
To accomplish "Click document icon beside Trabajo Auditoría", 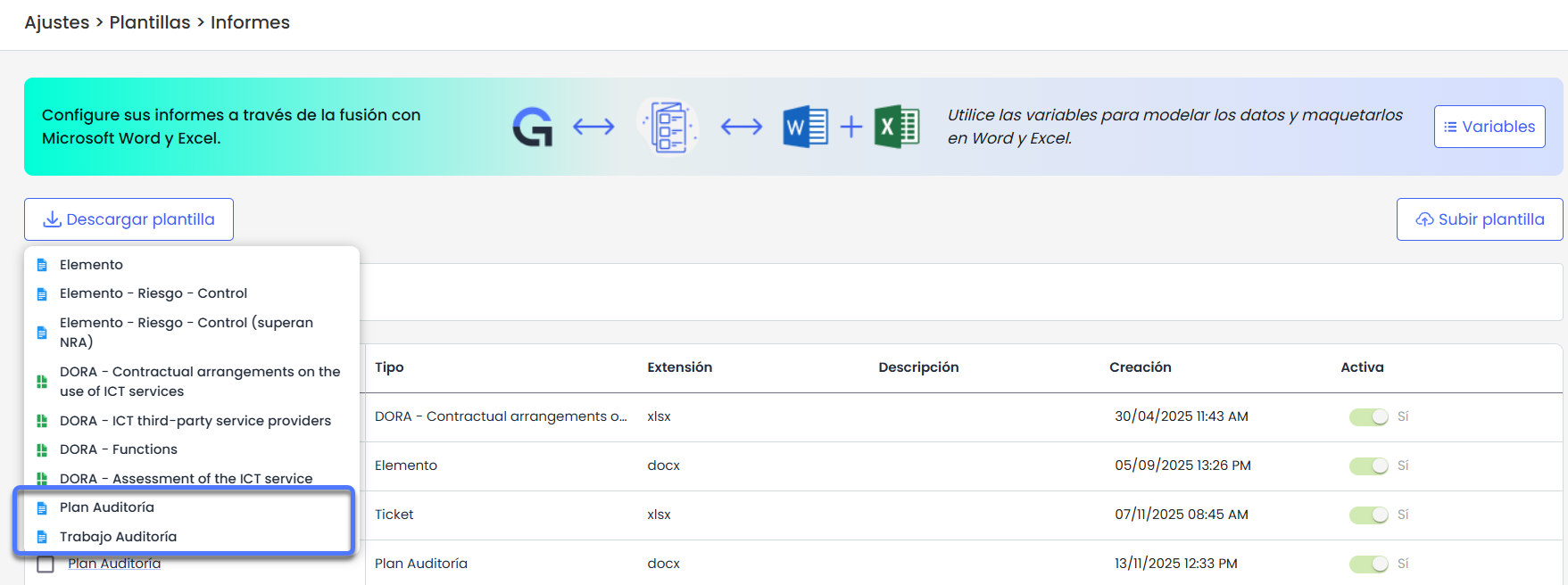I will 42,537.
